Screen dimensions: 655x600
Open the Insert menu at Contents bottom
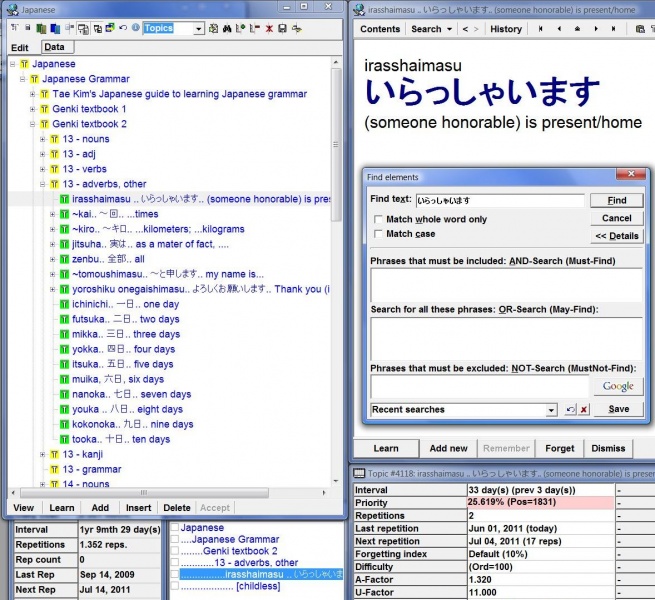pyautogui.click(x=138, y=508)
